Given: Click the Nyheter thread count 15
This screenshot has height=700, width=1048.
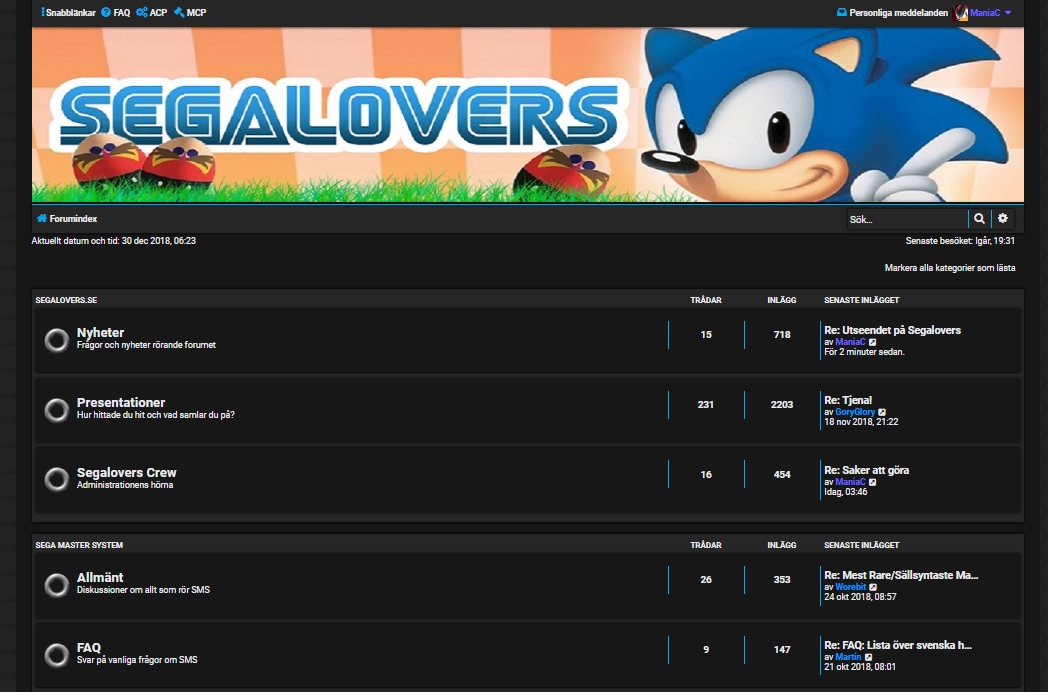Looking at the screenshot, I should pos(706,334).
